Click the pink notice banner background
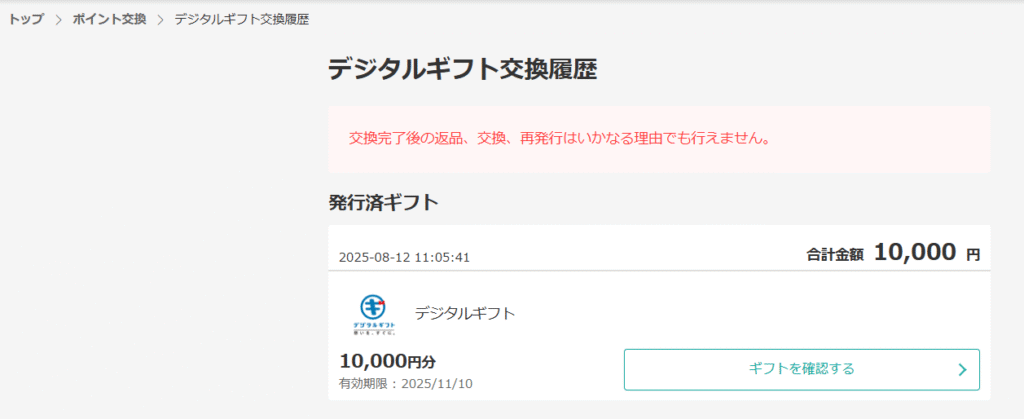Image resolution: width=1024 pixels, height=419 pixels. [659, 139]
